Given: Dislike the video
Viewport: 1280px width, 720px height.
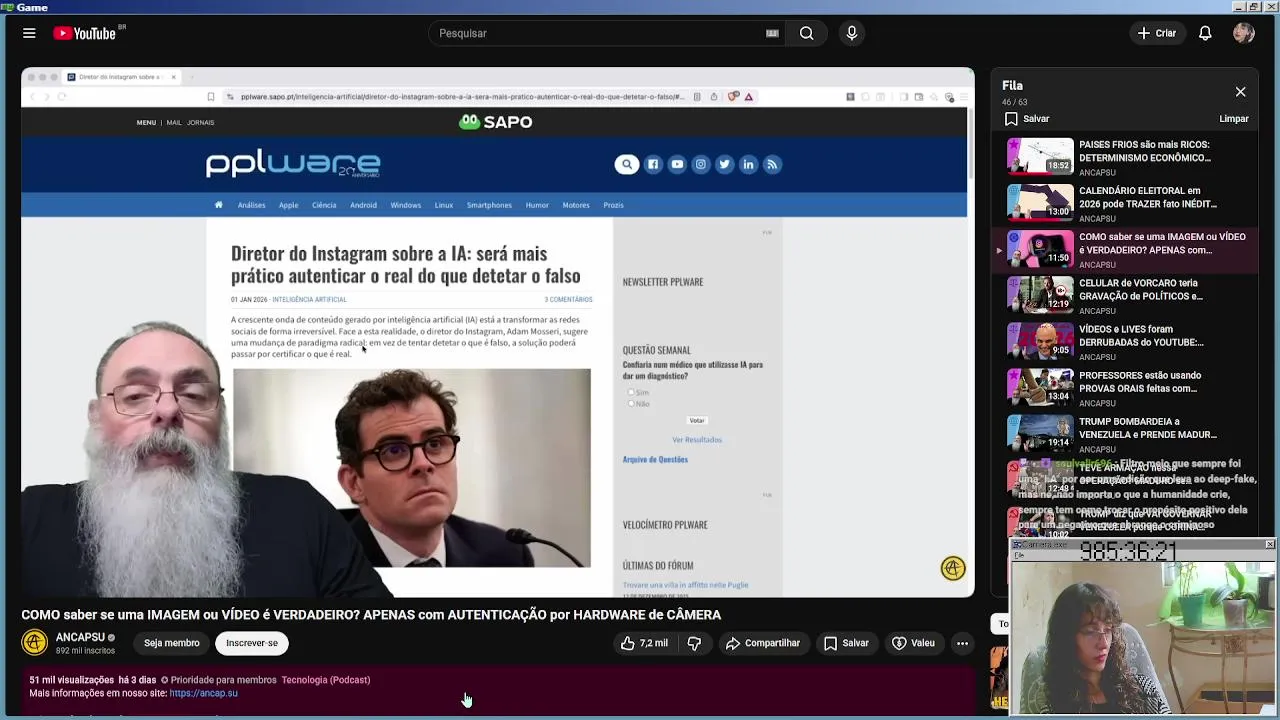Looking at the screenshot, I should 694,643.
